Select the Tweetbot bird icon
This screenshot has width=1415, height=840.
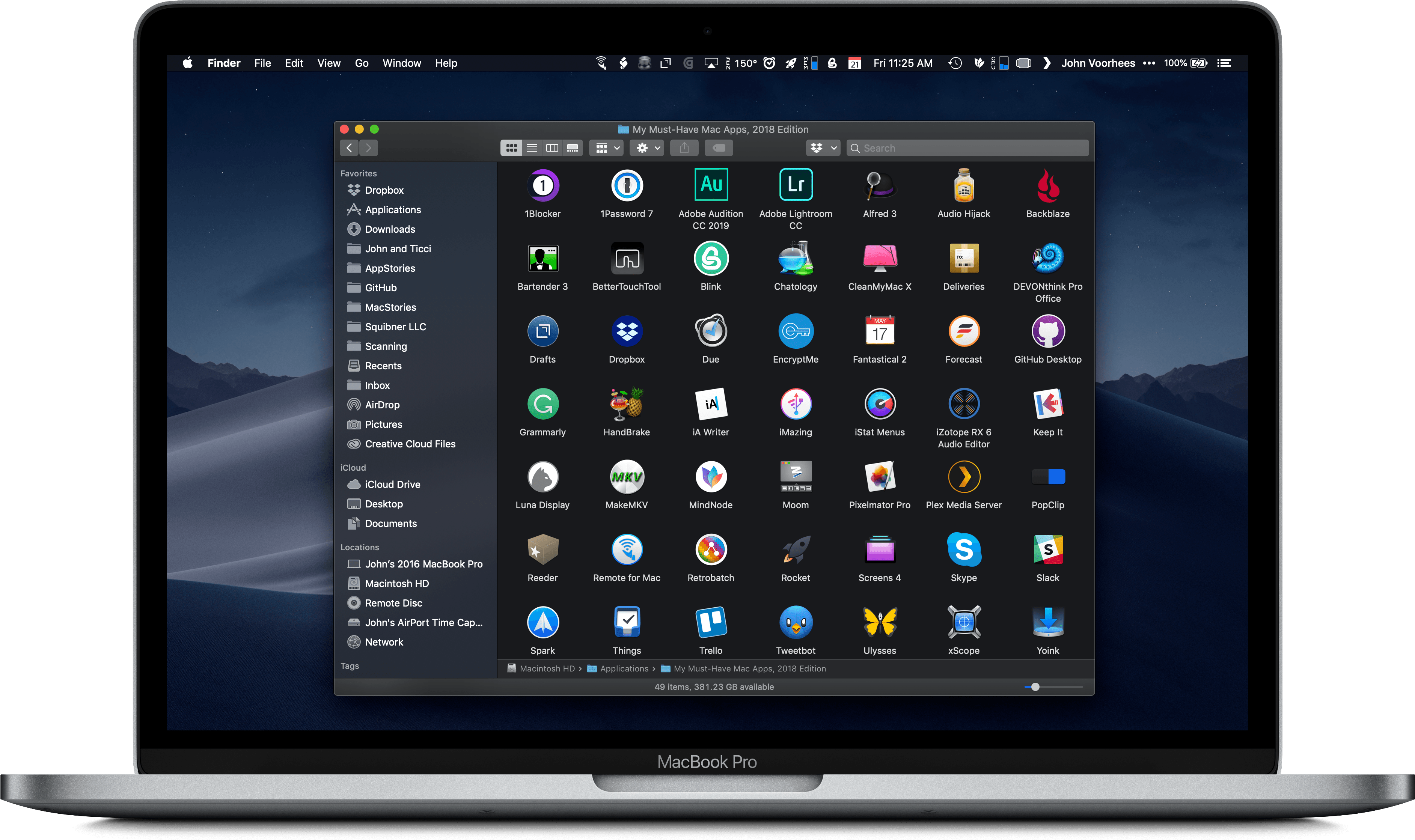click(x=795, y=622)
